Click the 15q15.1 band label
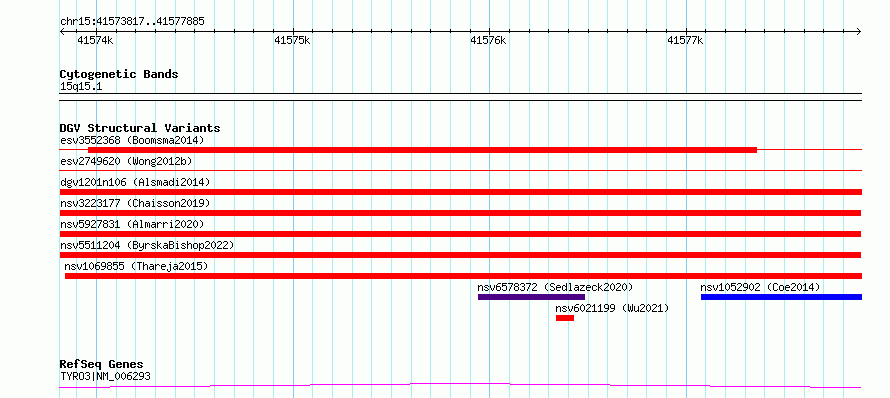Image resolution: width=890 pixels, height=398 pixels. pos(81,87)
